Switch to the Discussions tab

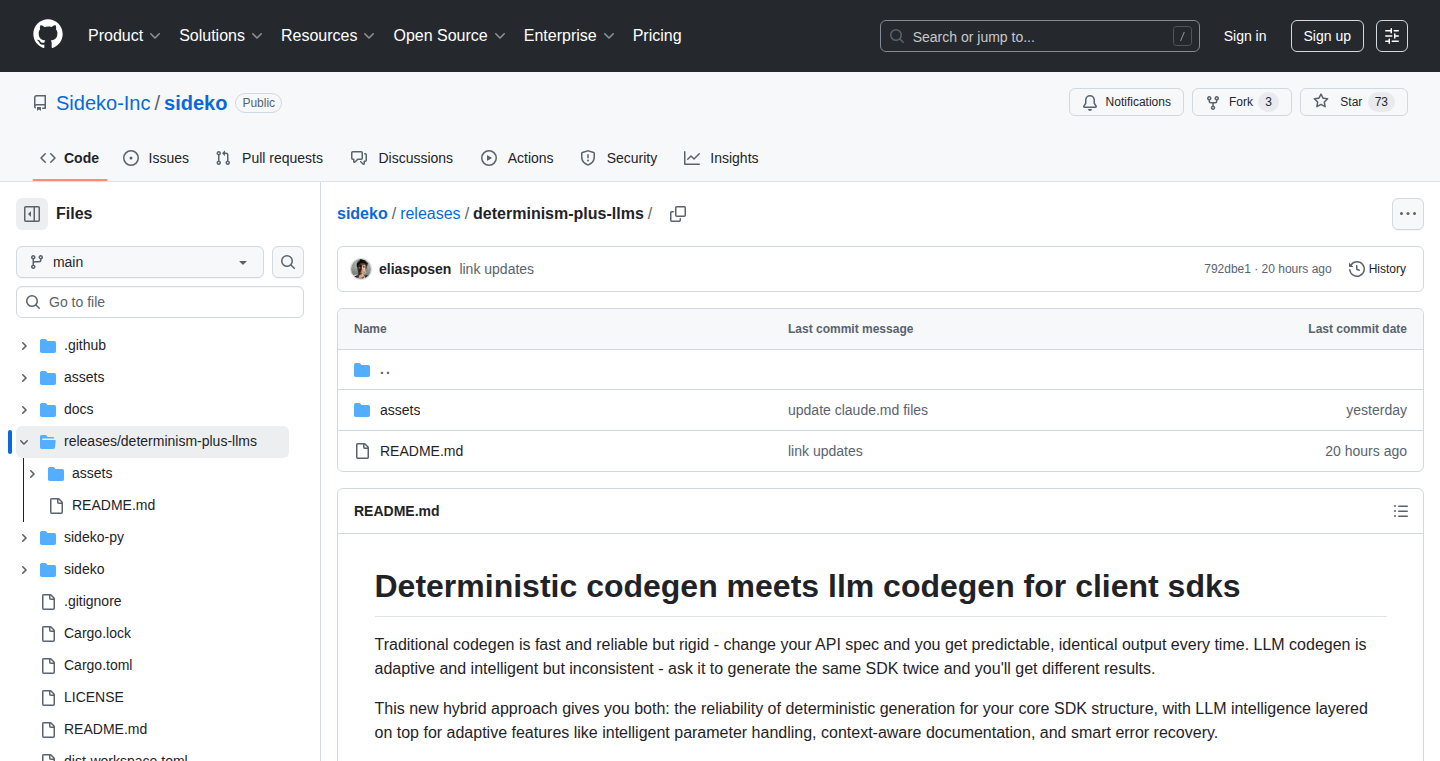click(x=402, y=158)
